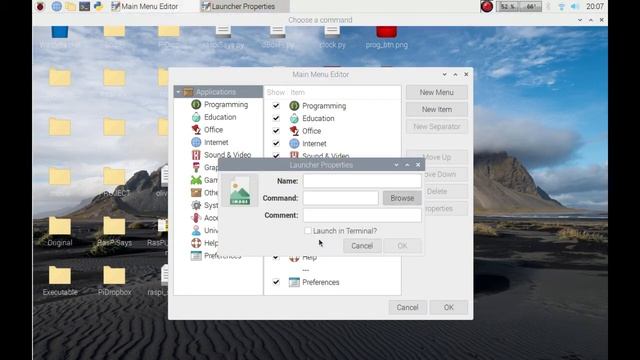Screen dimensions: 640x360
Task: Click New Menu in Main Menu Editor
Action: click(437, 92)
